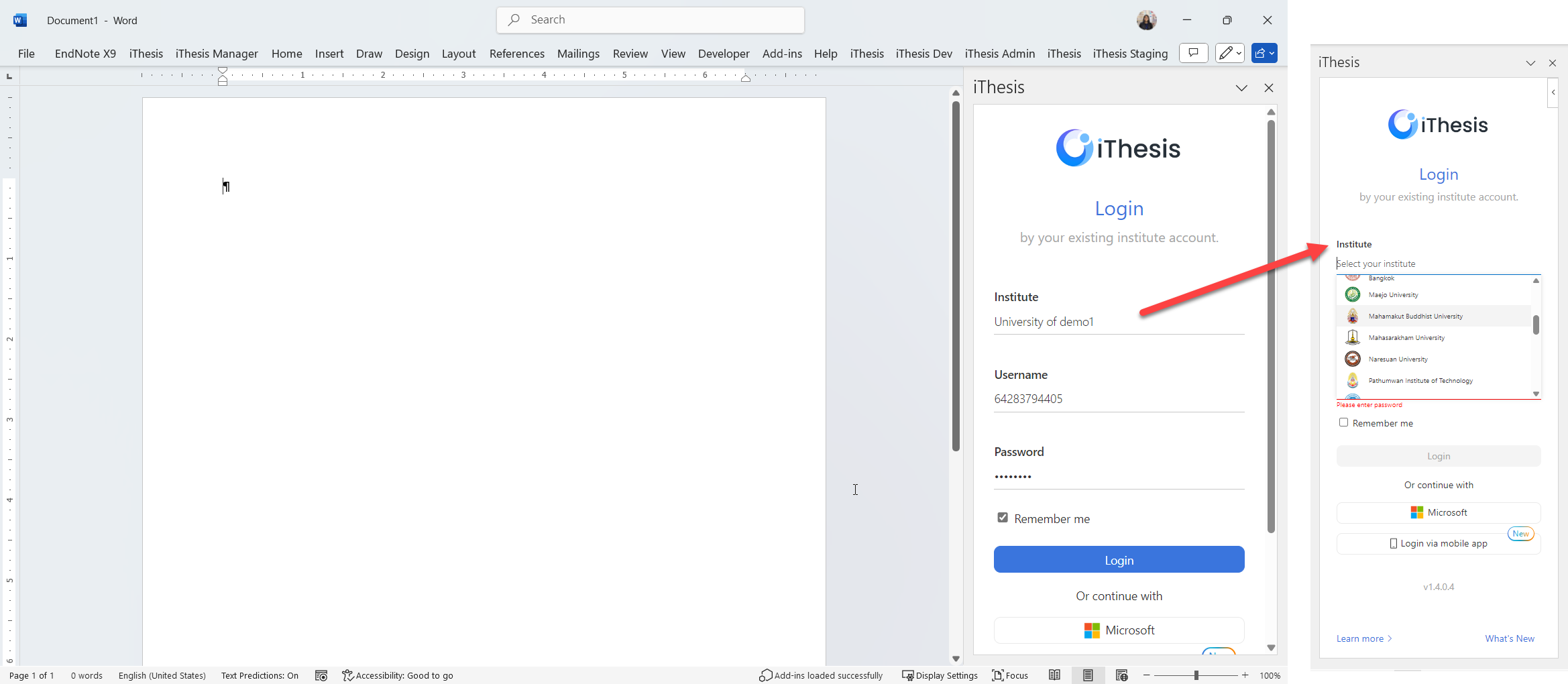
Task: Open the References tab
Action: 517,54
